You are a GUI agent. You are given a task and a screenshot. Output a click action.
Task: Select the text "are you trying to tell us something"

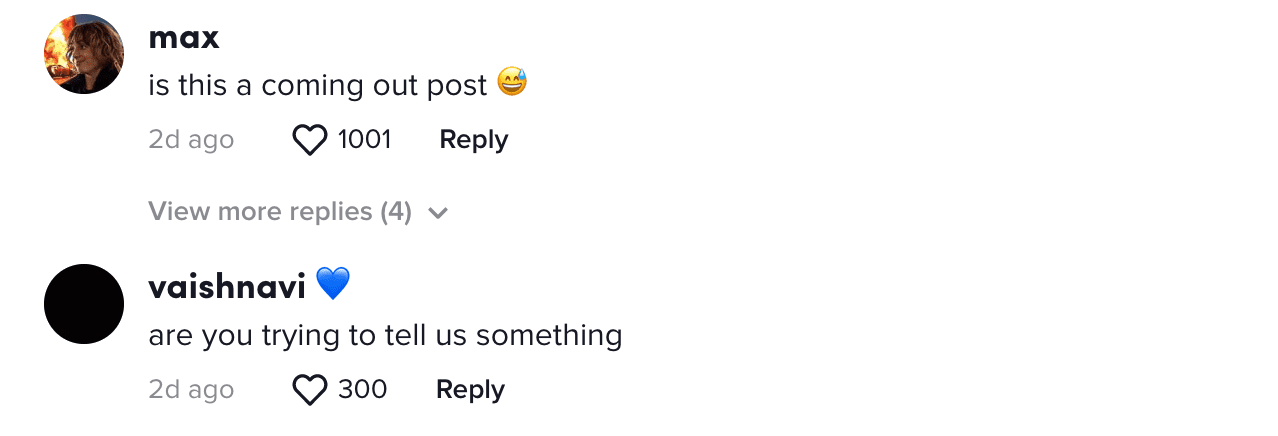(x=385, y=336)
